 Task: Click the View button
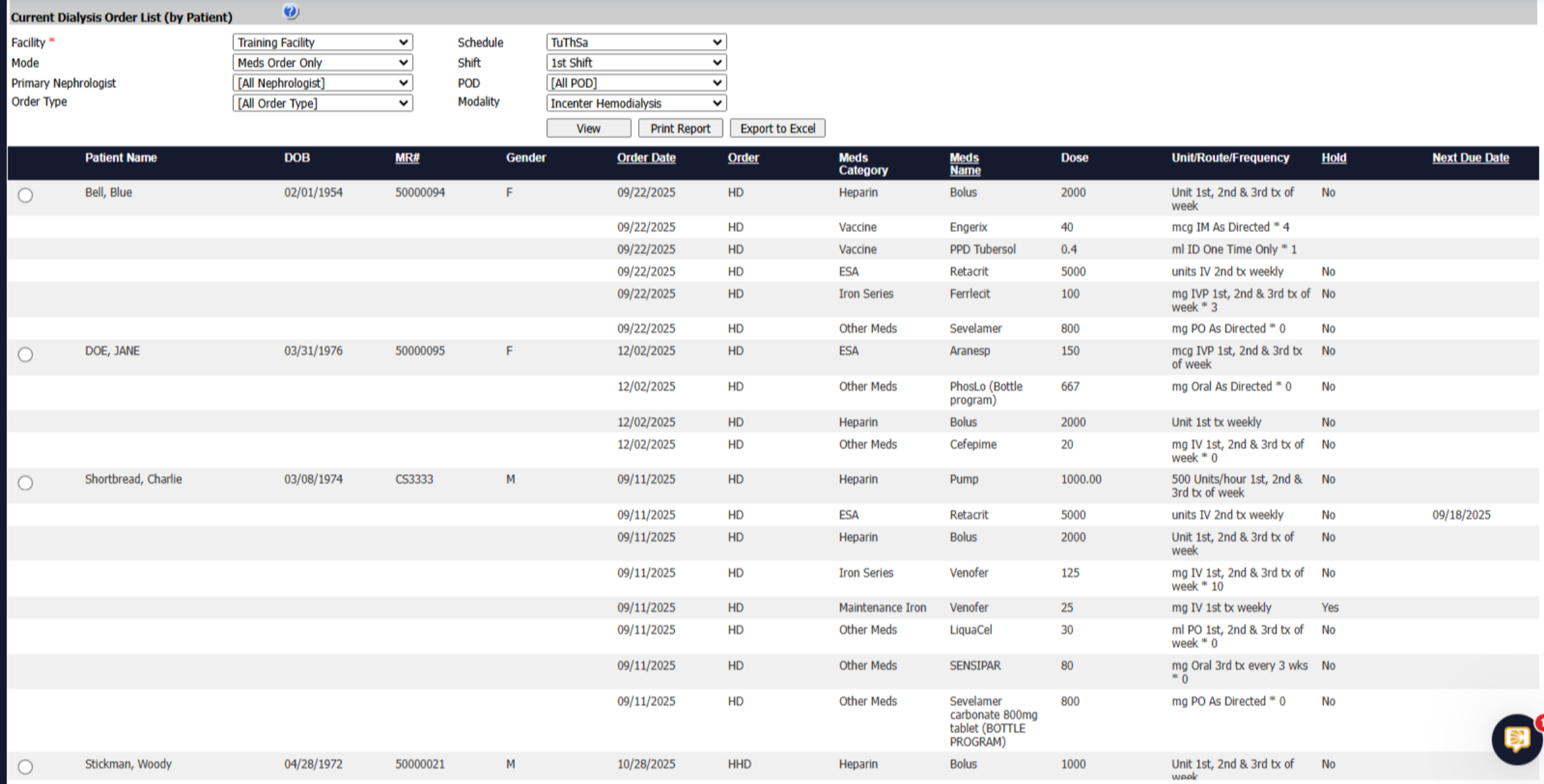tap(589, 129)
